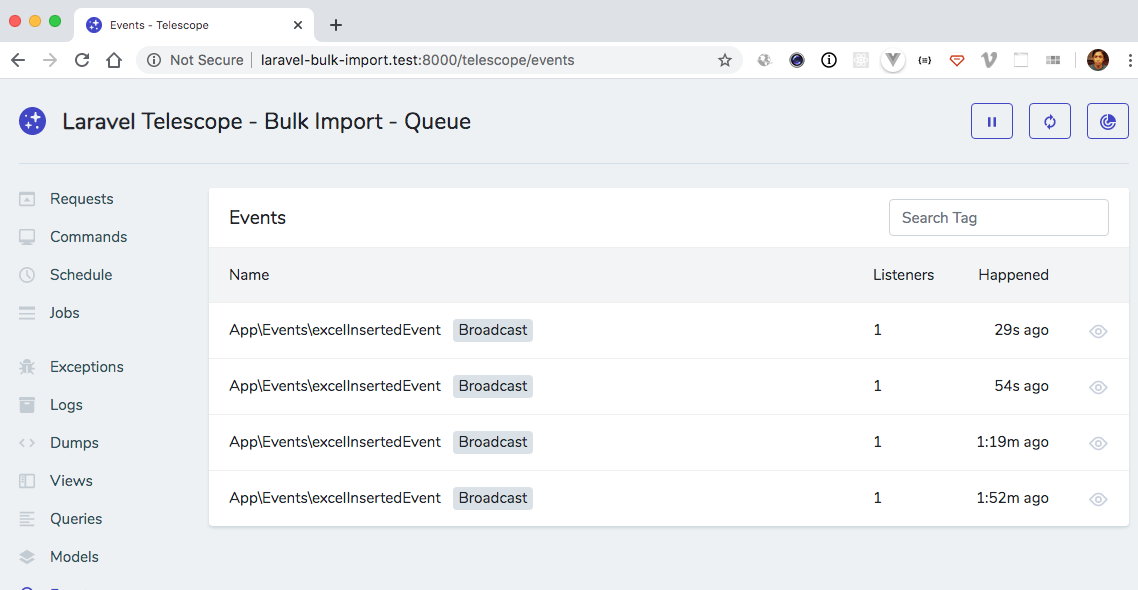Open the browser profile avatar
The width and height of the screenshot is (1138, 590).
tap(1097, 60)
